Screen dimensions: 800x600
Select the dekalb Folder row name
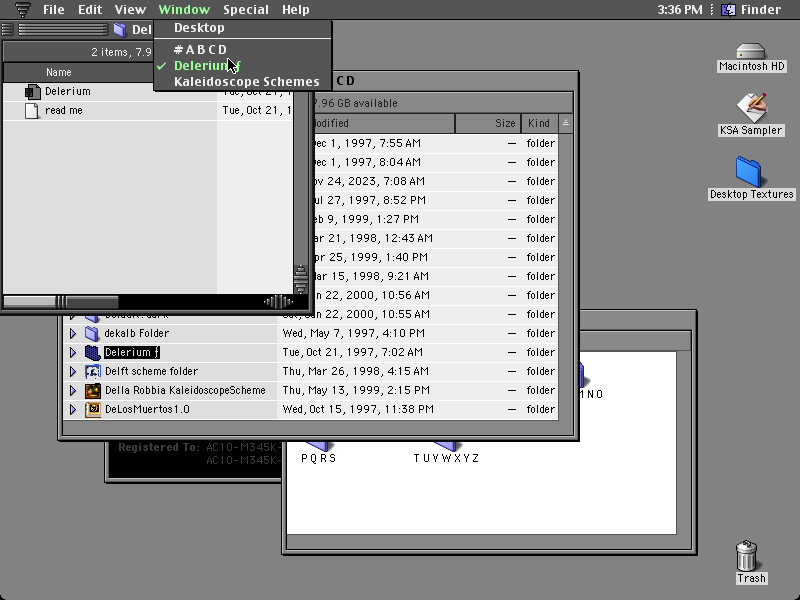[x=136, y=333]
